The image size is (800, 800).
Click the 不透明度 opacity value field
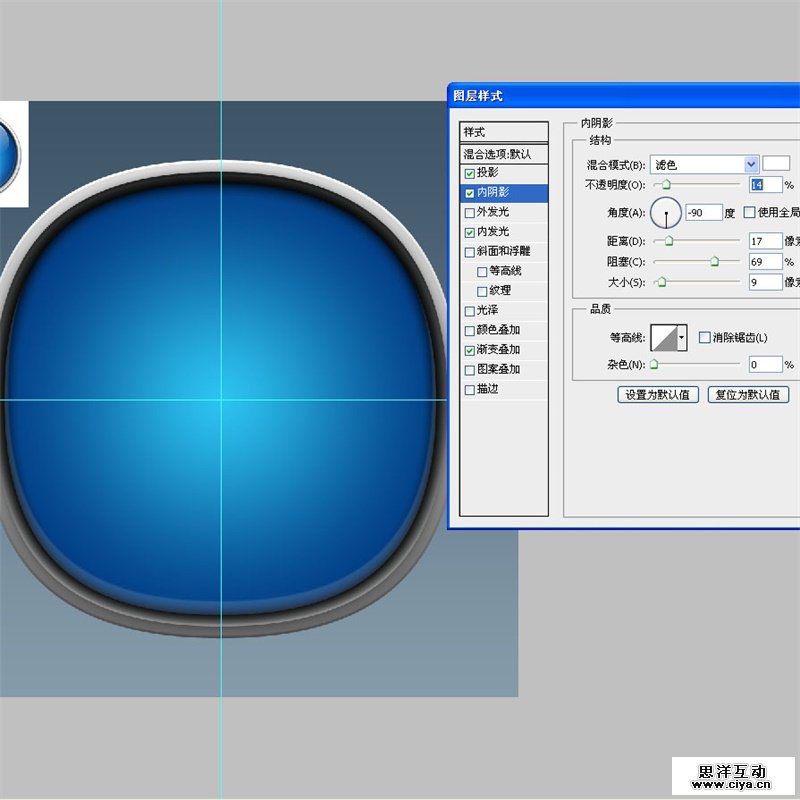764,185
